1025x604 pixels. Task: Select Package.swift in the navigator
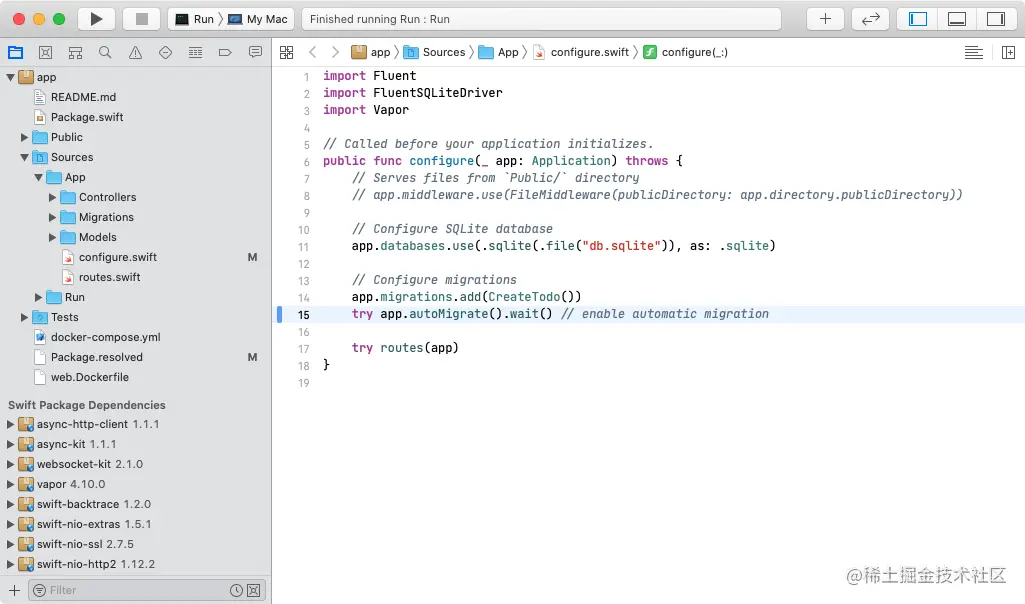tap(87, 117)
